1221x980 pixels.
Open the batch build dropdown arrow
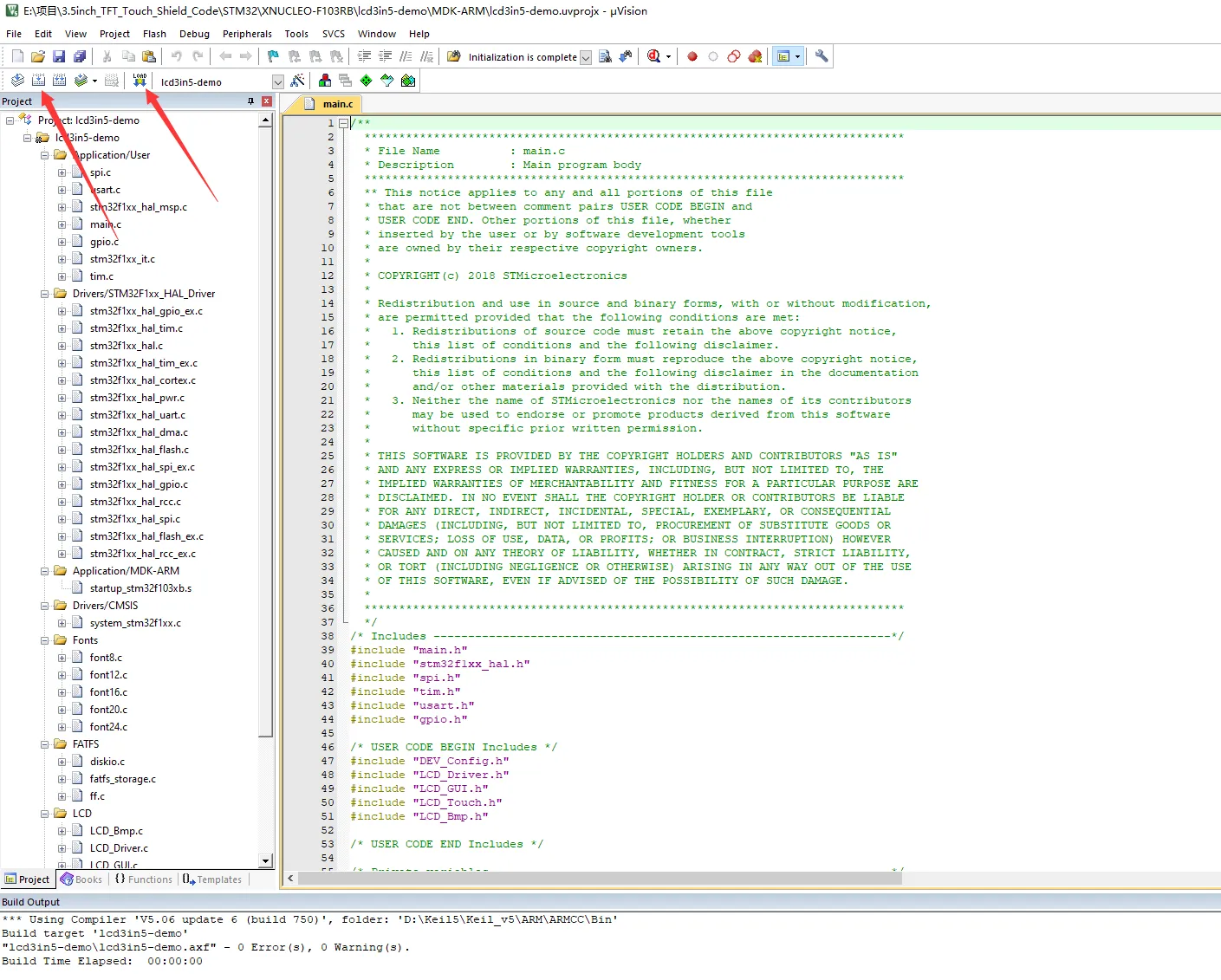point(94,81)
